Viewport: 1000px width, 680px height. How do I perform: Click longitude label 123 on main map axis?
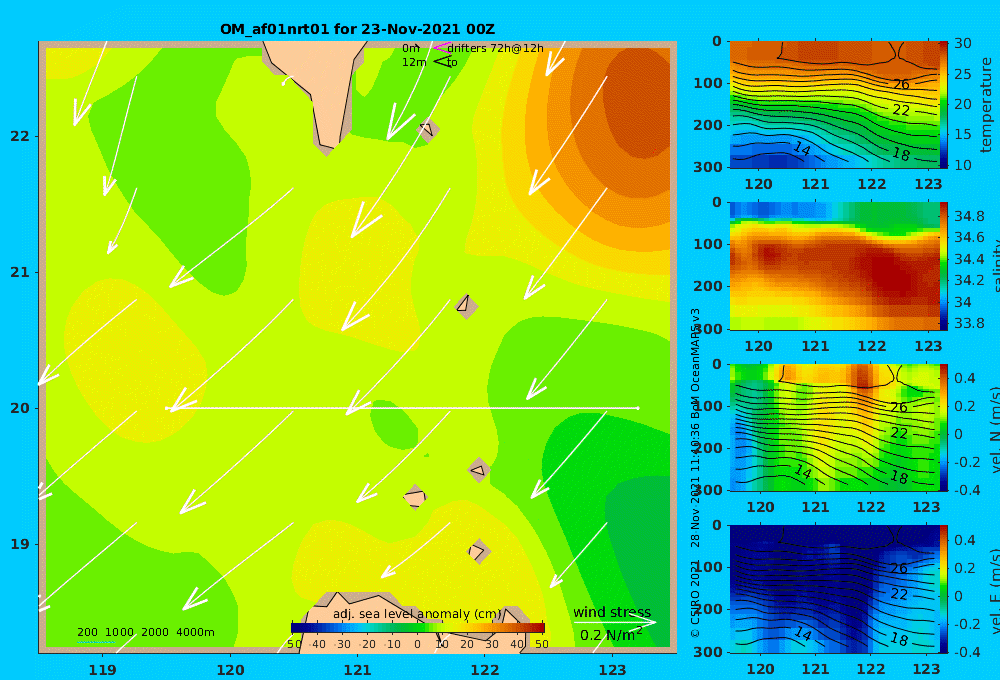click(613, 670)
